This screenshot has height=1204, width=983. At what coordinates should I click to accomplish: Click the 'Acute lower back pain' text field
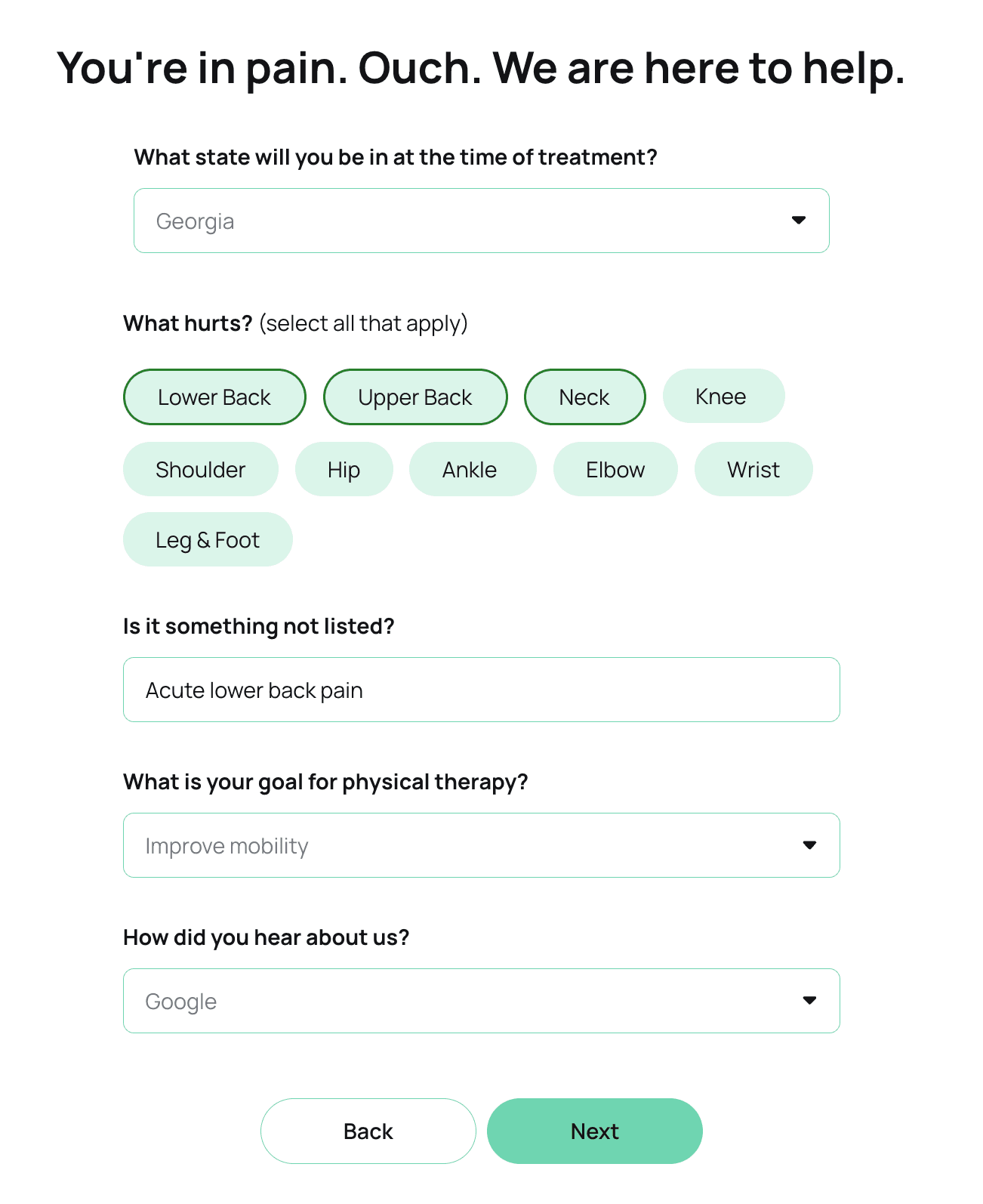(482, 690)
